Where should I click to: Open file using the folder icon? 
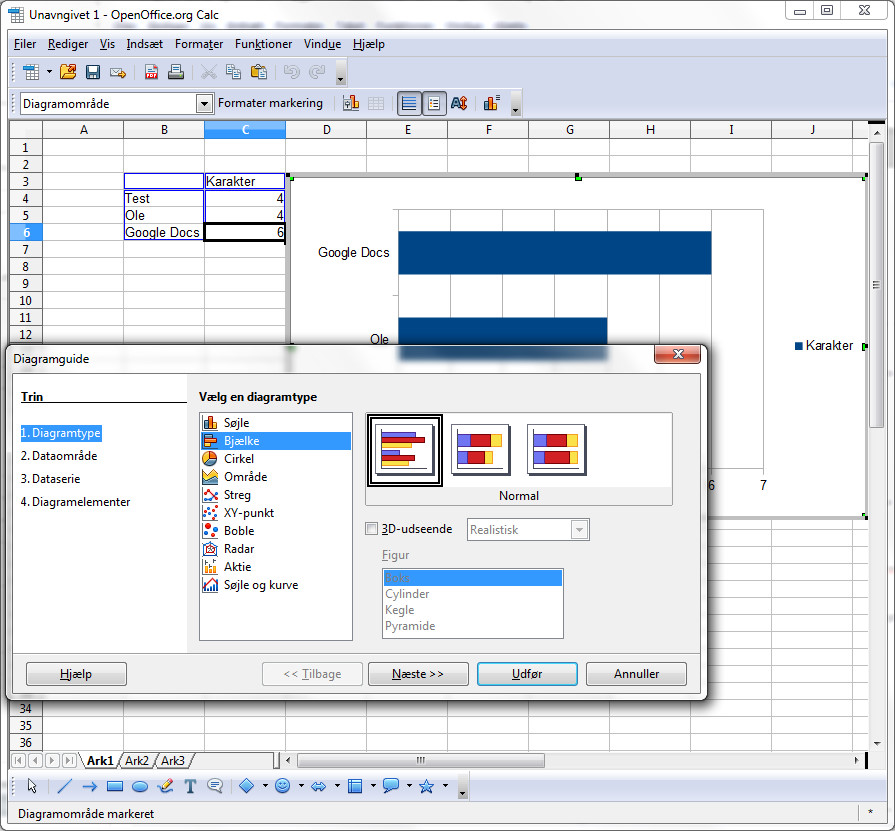click(68, 72)
